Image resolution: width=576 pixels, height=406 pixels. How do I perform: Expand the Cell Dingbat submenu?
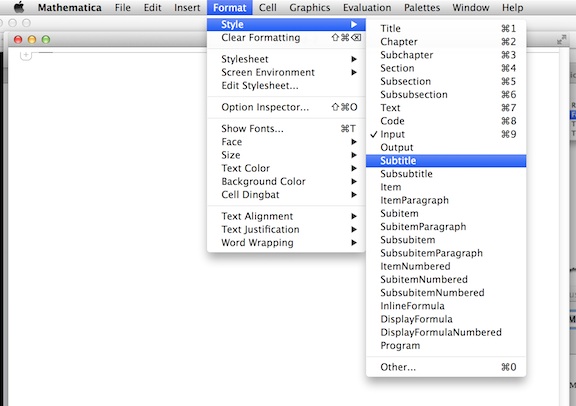point(286,195)
